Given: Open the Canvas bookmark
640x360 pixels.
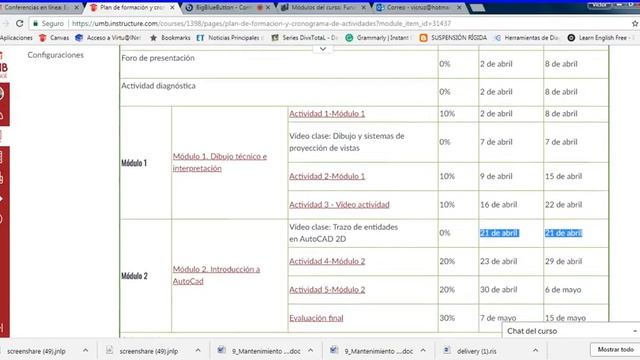Looking at the screenshot, I should 54,38.
